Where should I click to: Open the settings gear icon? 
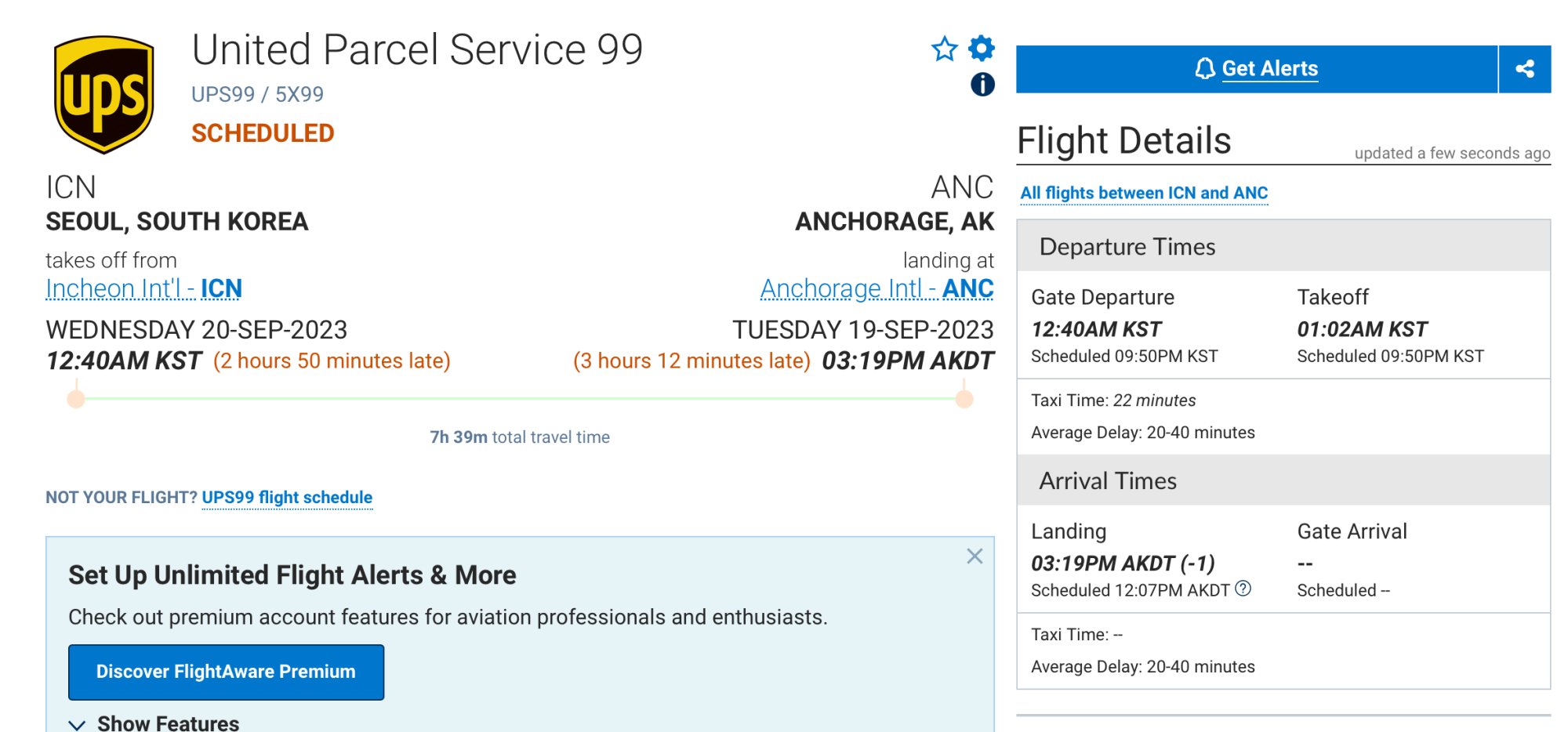click(982, 48)
